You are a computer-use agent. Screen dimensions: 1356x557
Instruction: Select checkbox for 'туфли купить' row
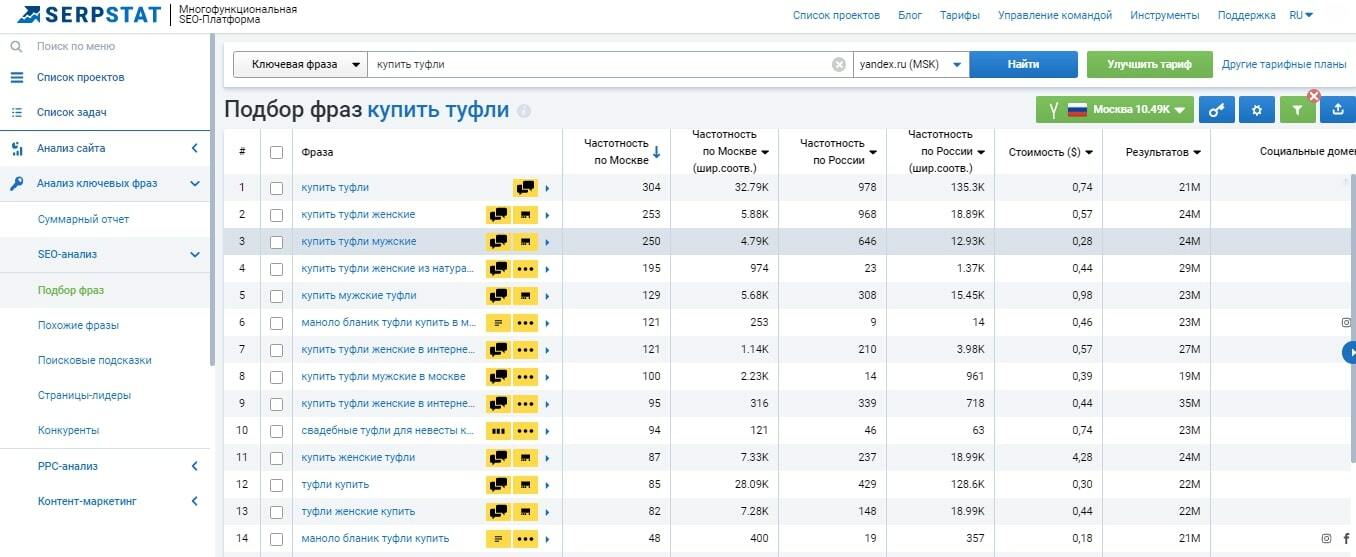(276, 484)
